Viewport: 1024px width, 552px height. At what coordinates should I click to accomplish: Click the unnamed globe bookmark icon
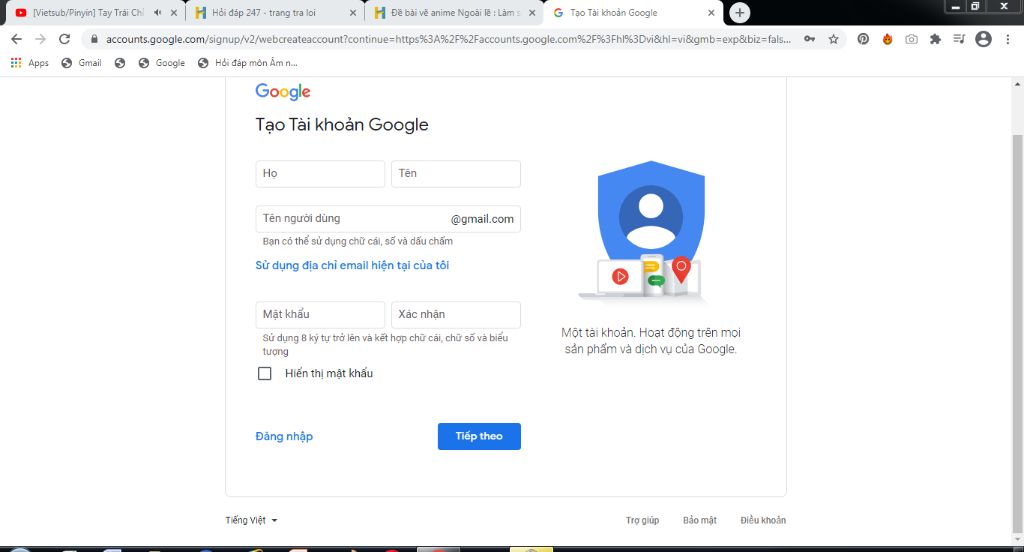point(120,63)
